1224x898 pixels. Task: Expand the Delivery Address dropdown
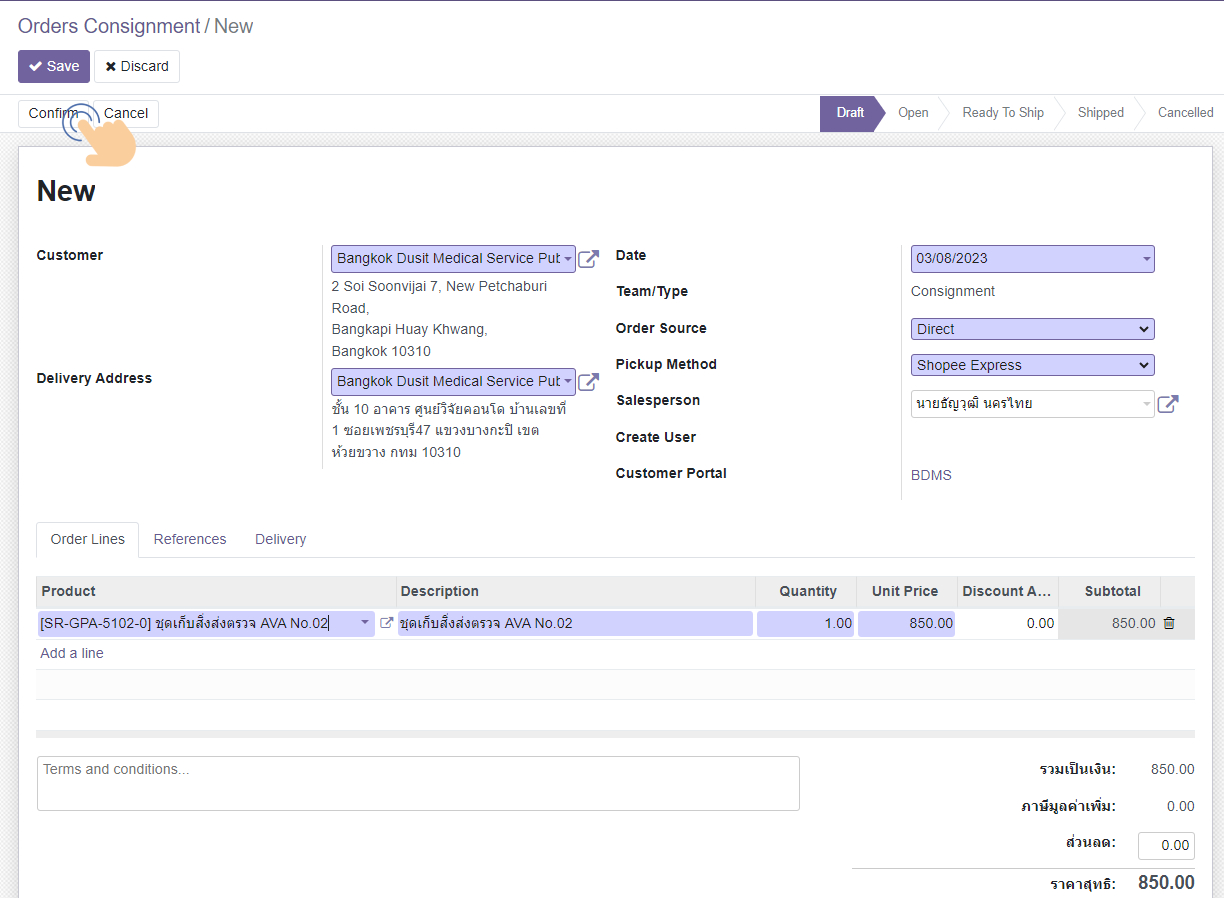click(567, 382)
